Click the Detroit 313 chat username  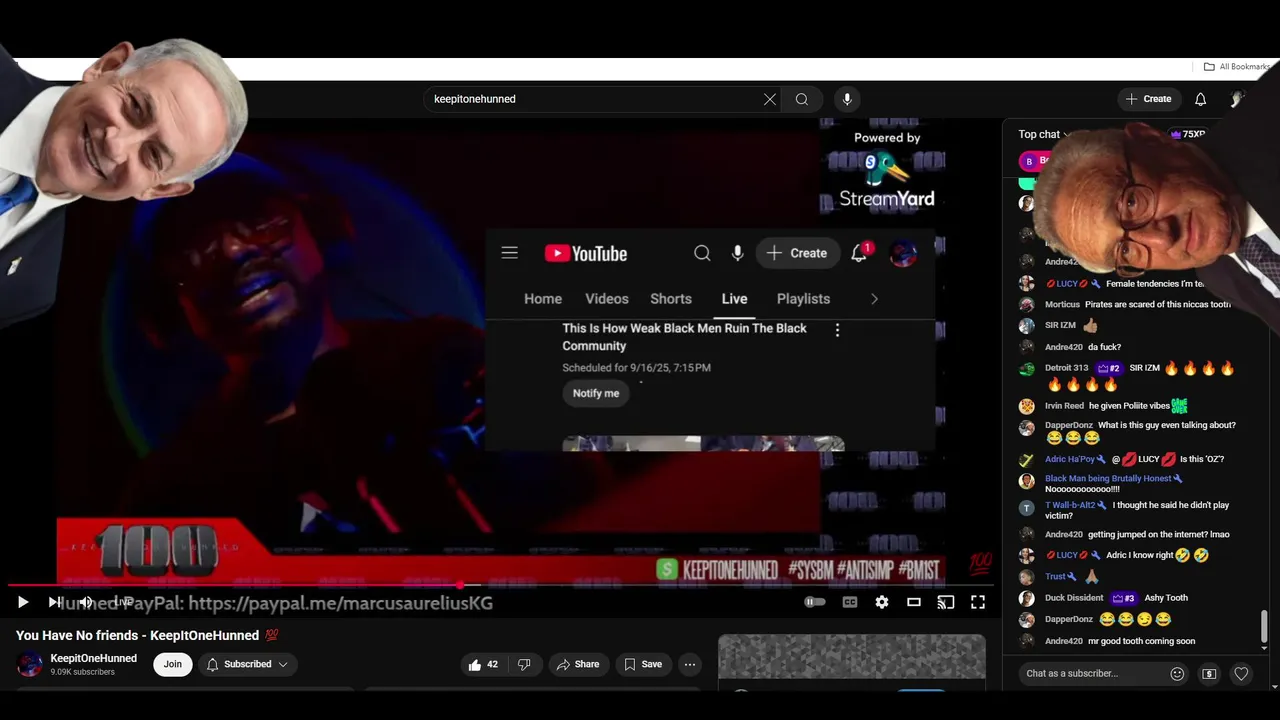1066,368
